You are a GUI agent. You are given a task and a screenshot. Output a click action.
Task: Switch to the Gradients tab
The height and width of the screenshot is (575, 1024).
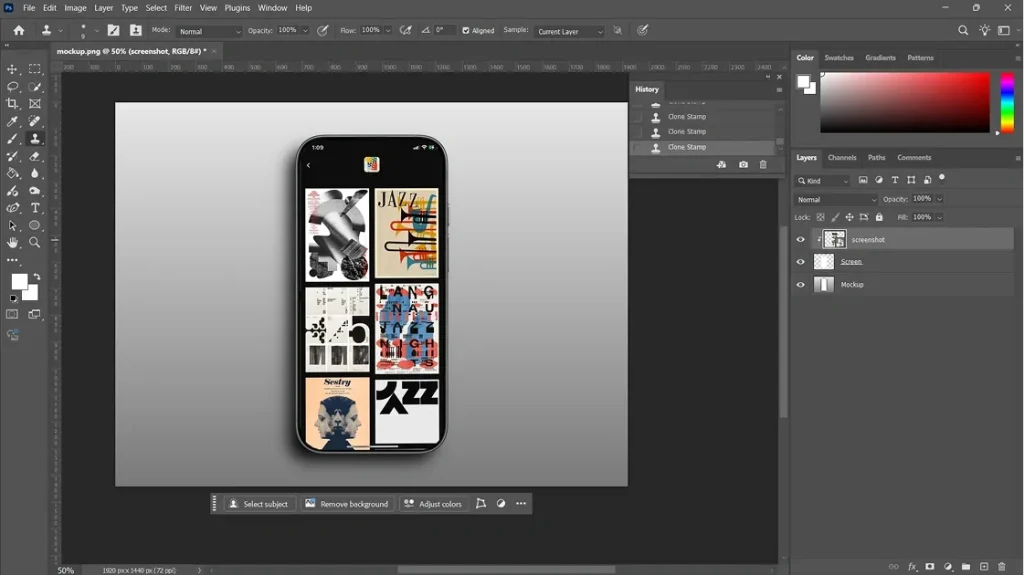click(880, 58)
